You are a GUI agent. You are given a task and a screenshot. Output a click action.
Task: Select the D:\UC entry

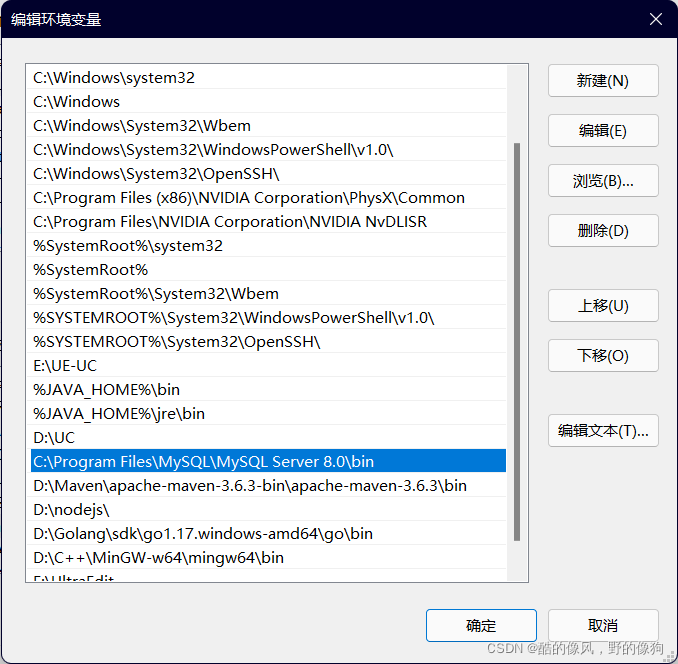tap(268, 437)
